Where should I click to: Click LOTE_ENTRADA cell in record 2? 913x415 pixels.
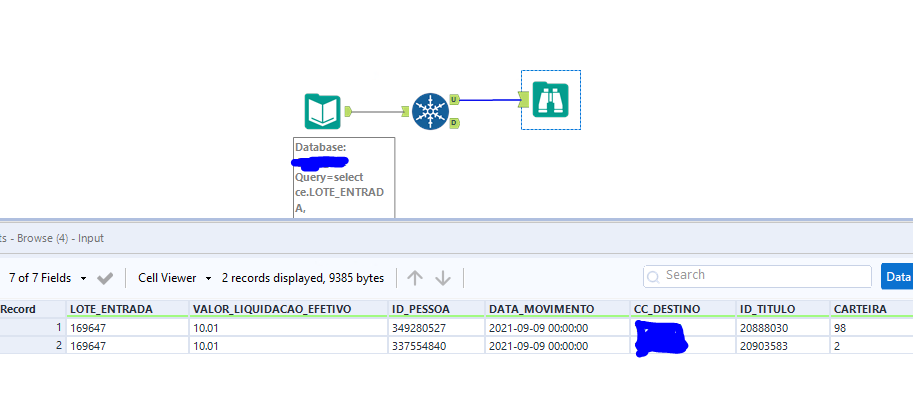point(128,346)
